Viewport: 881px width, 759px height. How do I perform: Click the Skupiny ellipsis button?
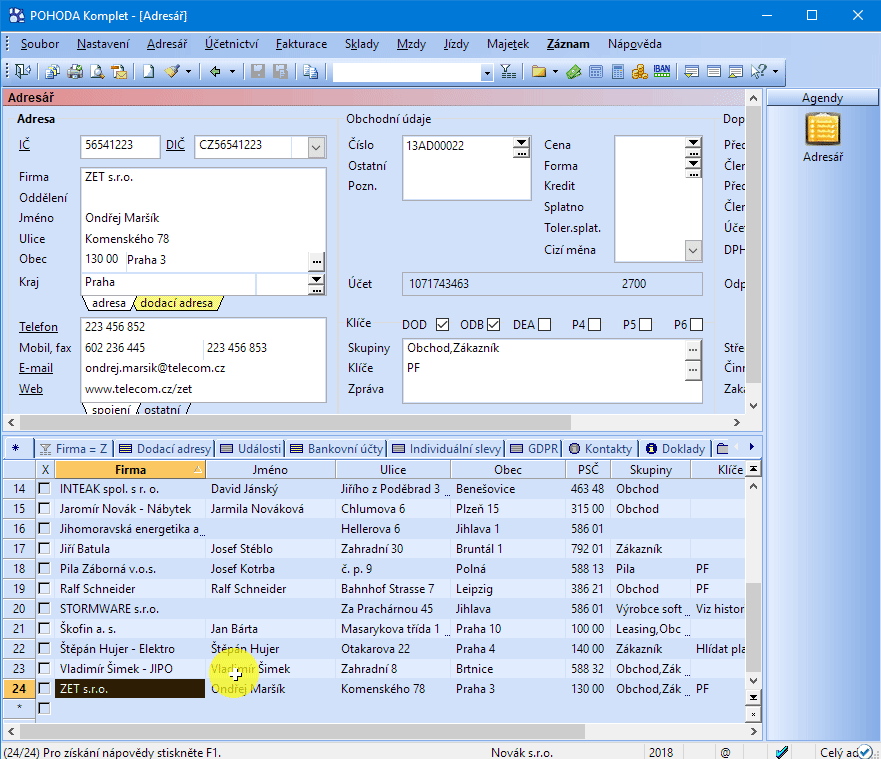(693, 349)
